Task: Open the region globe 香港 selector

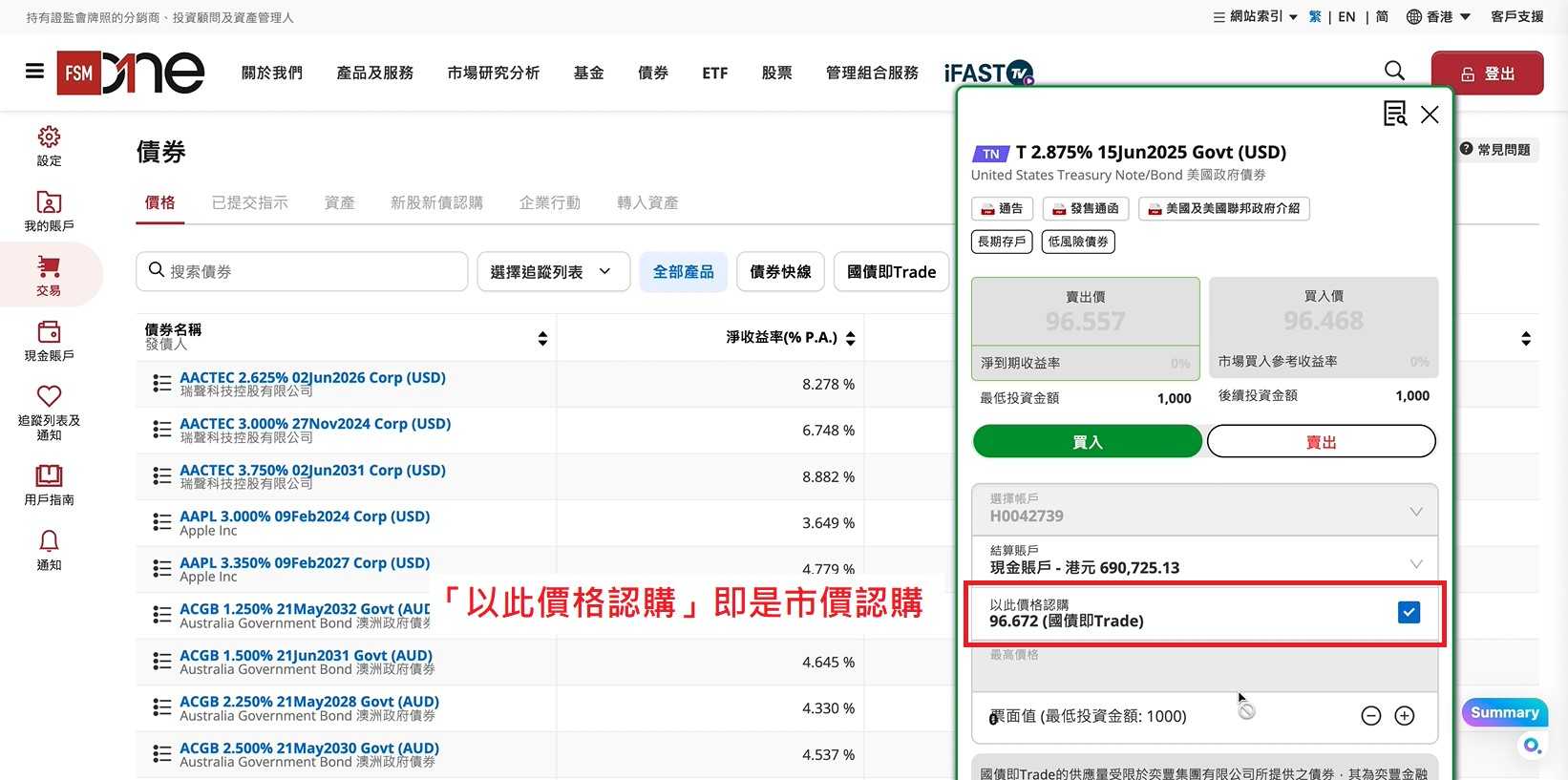Action: [1438, 16]
